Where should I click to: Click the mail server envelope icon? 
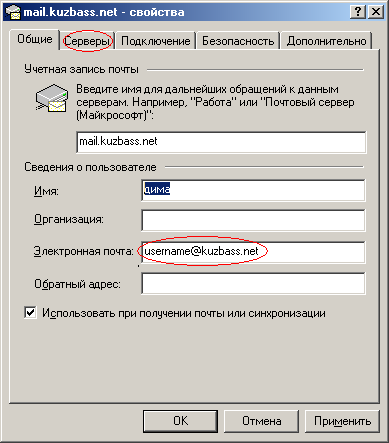[52, 98]
